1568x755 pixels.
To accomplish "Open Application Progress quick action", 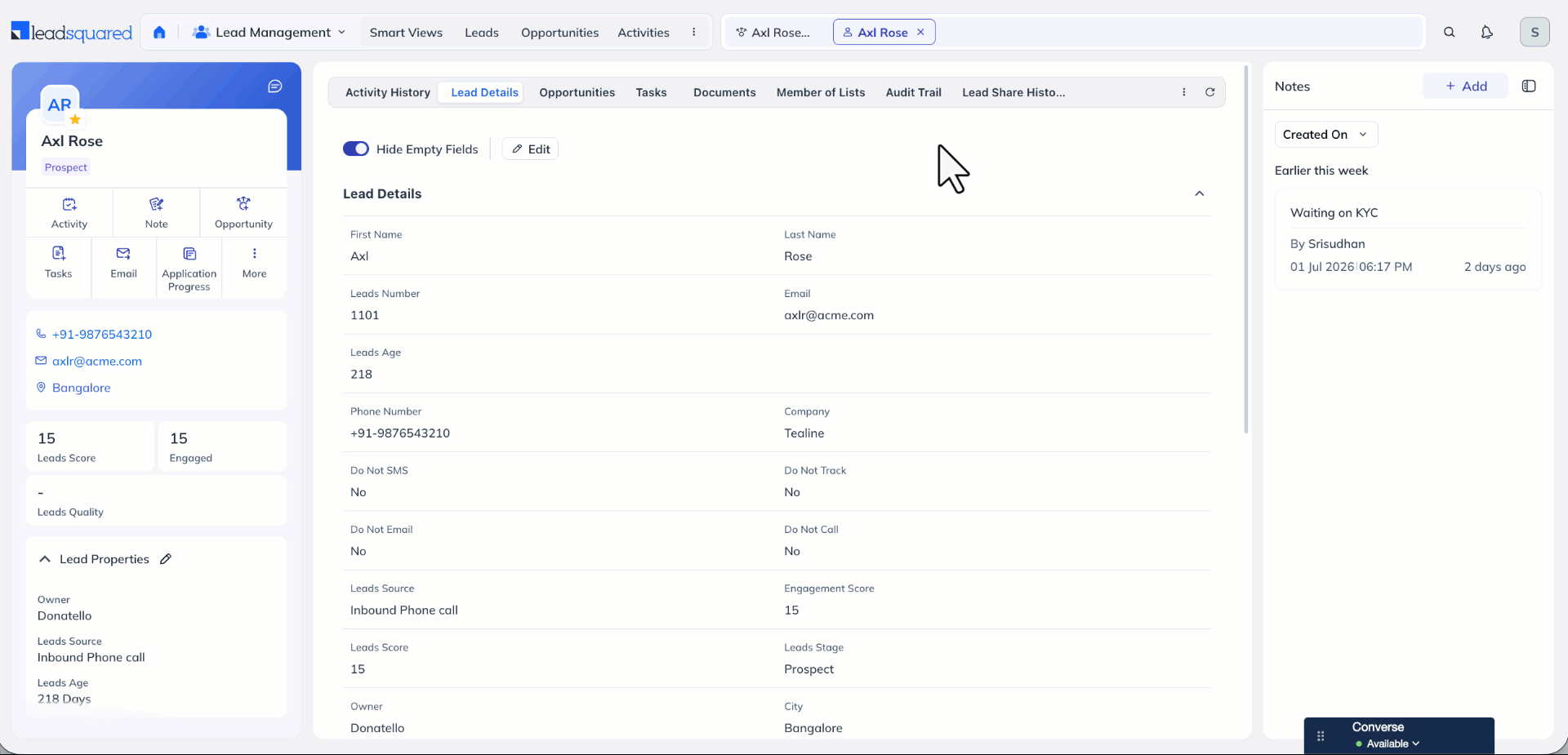I will point(189,268).
